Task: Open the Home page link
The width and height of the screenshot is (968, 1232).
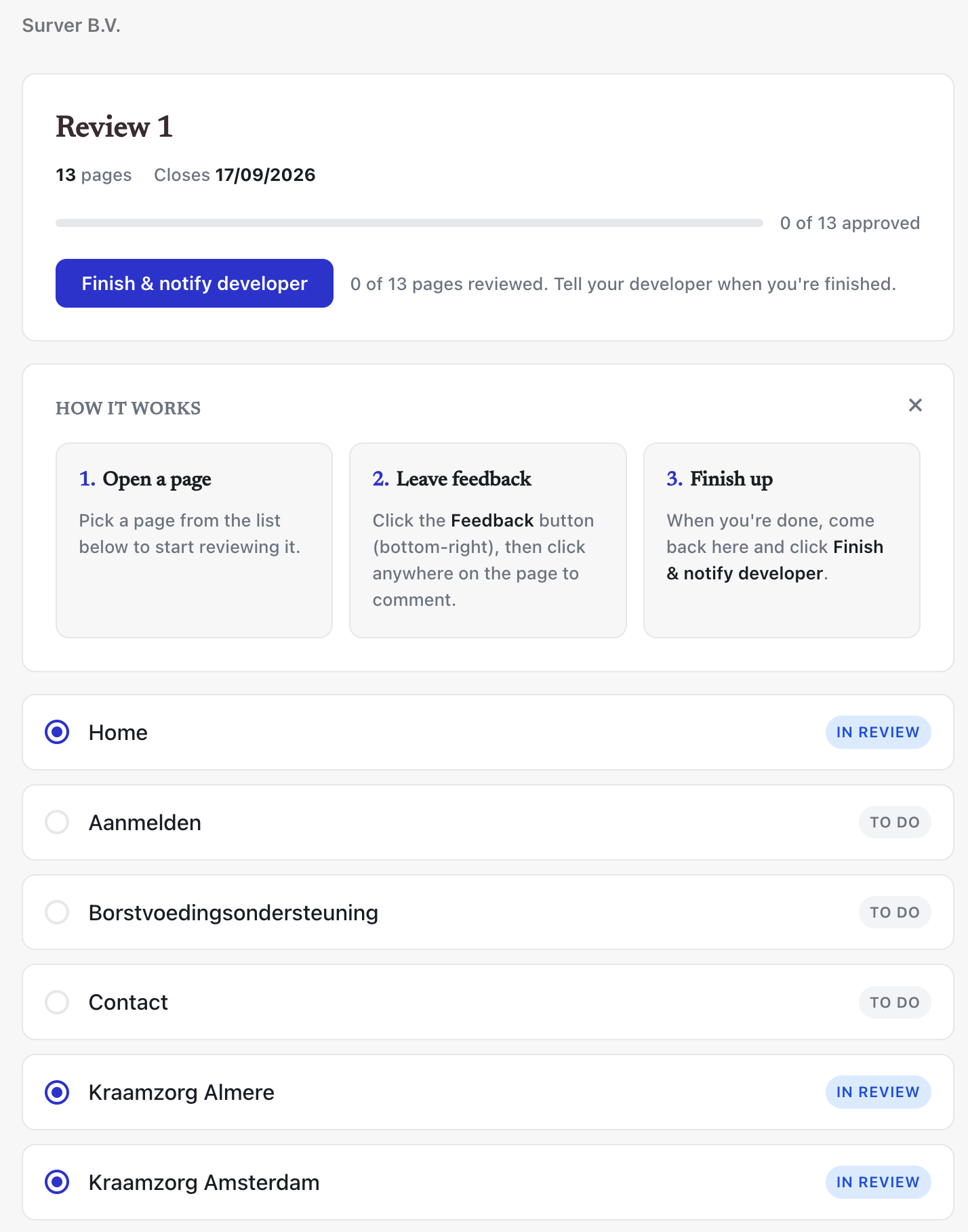Action: point(118,733)
